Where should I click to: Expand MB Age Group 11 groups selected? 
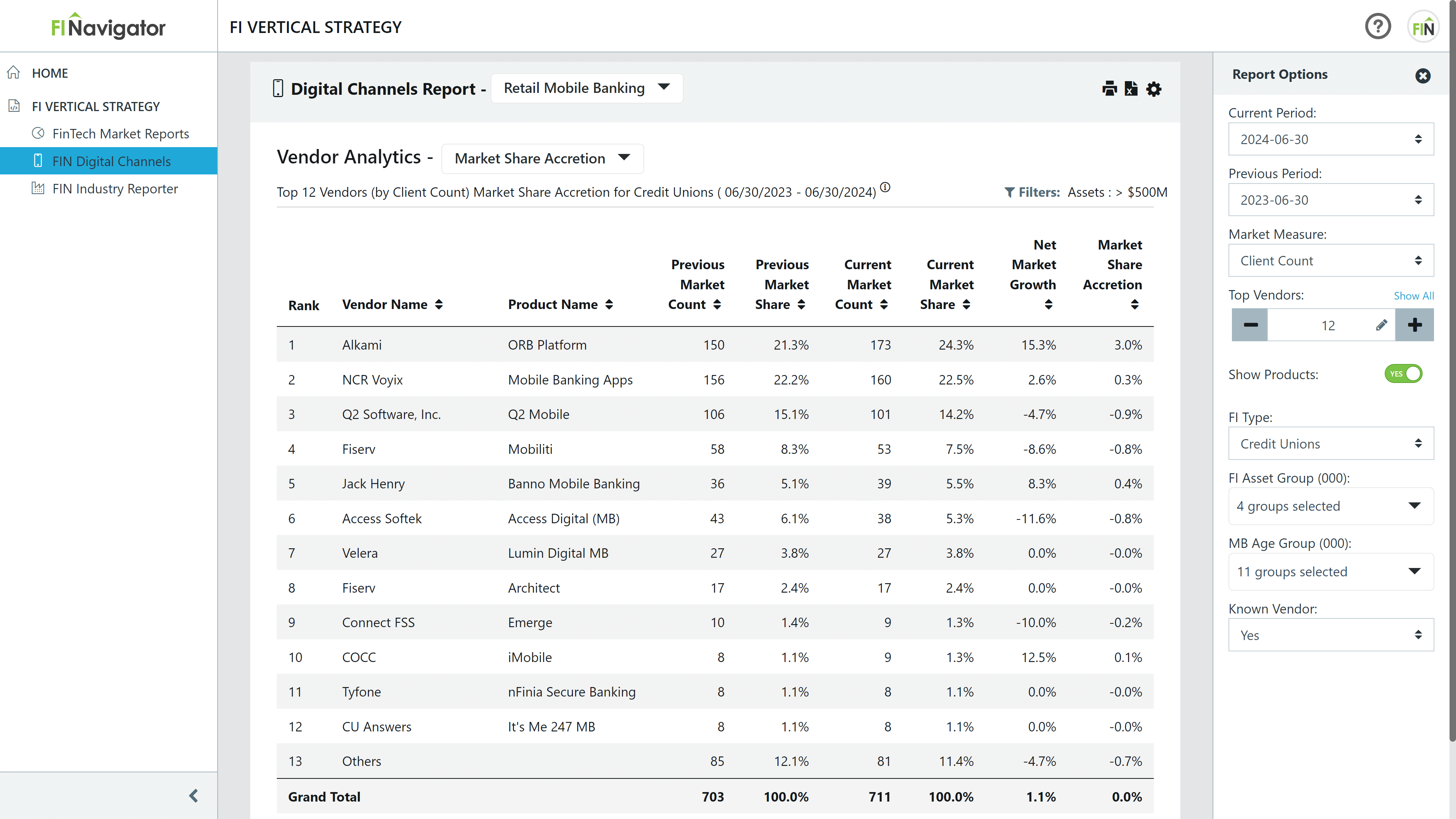coord(1331,571)
